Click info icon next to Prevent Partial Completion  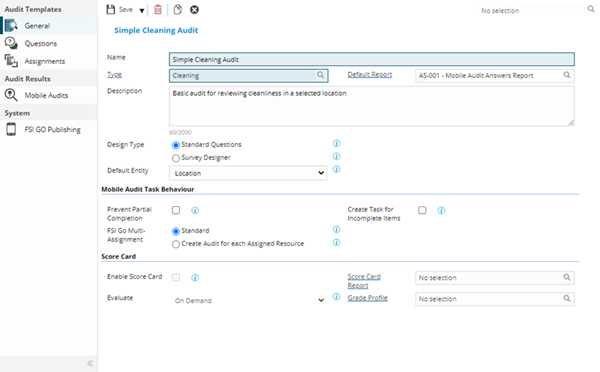tap(195, 210)
